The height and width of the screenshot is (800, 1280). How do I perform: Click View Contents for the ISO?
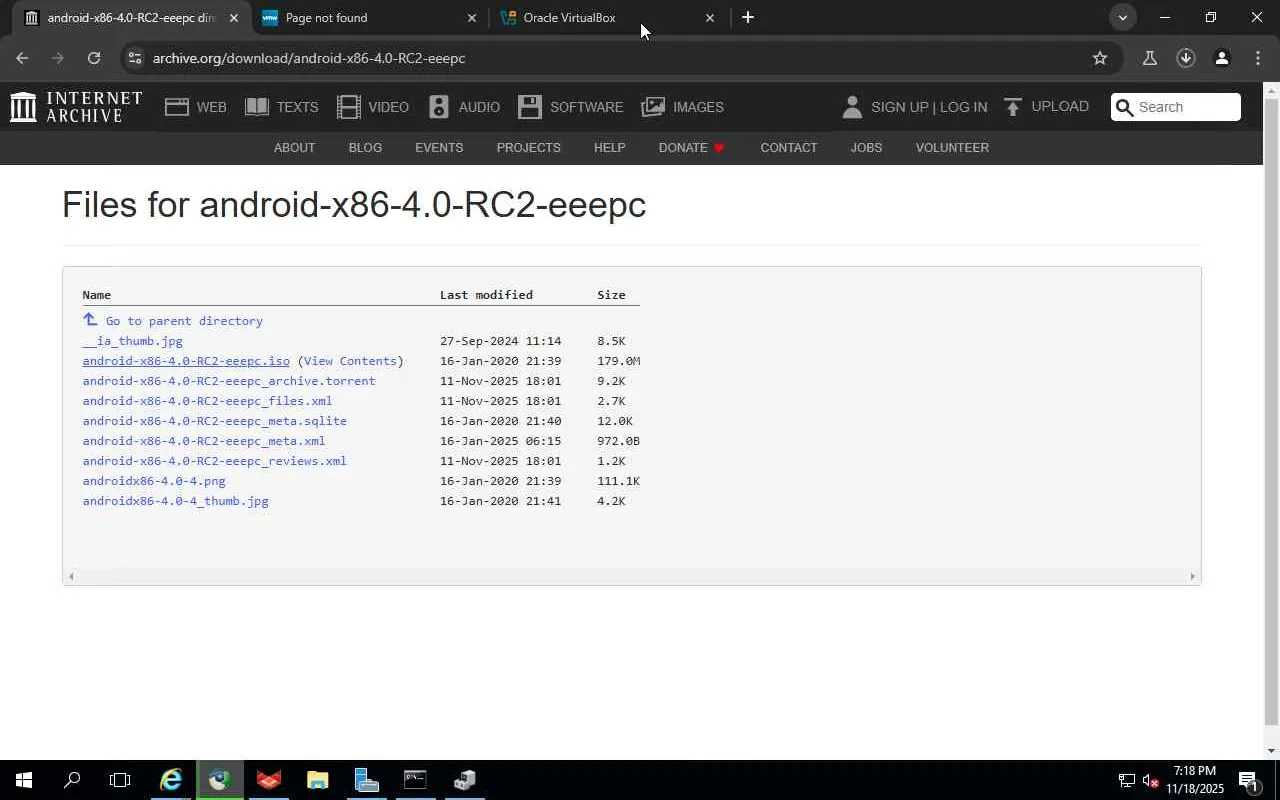coord(350,361)
